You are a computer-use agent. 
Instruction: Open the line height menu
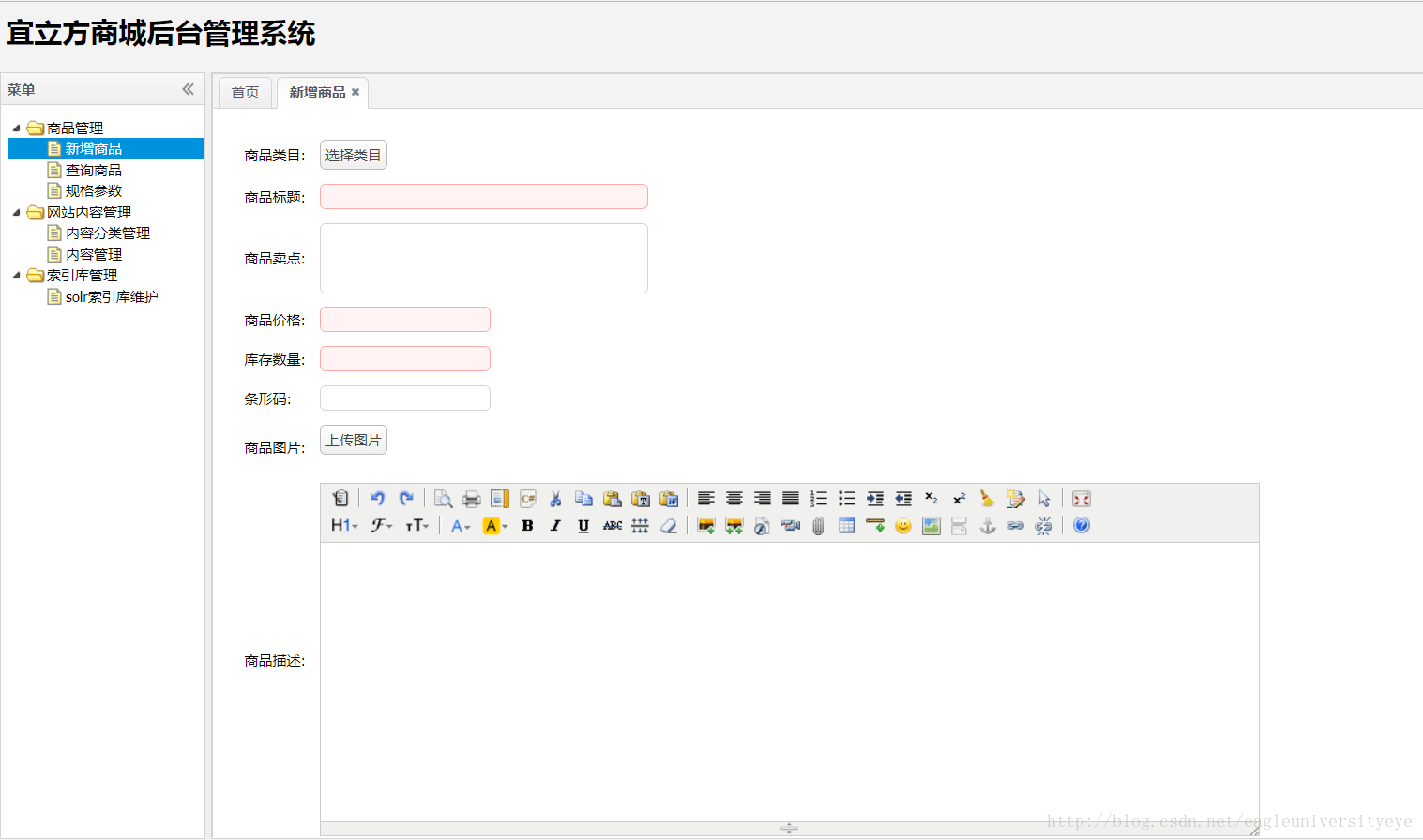tap(640, 526)
